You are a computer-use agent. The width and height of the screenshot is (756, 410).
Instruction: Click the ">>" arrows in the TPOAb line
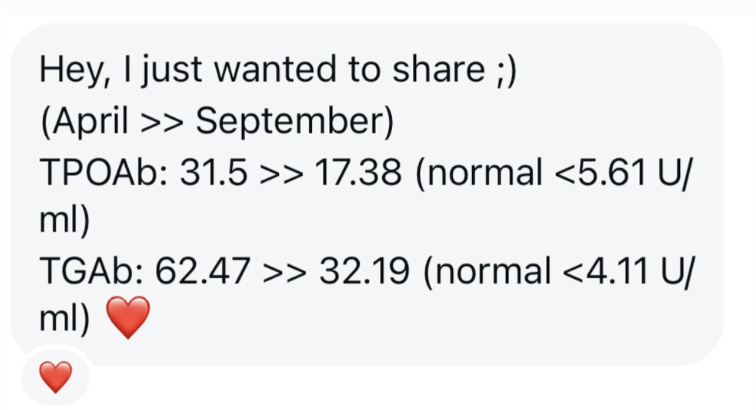point(281,170)
